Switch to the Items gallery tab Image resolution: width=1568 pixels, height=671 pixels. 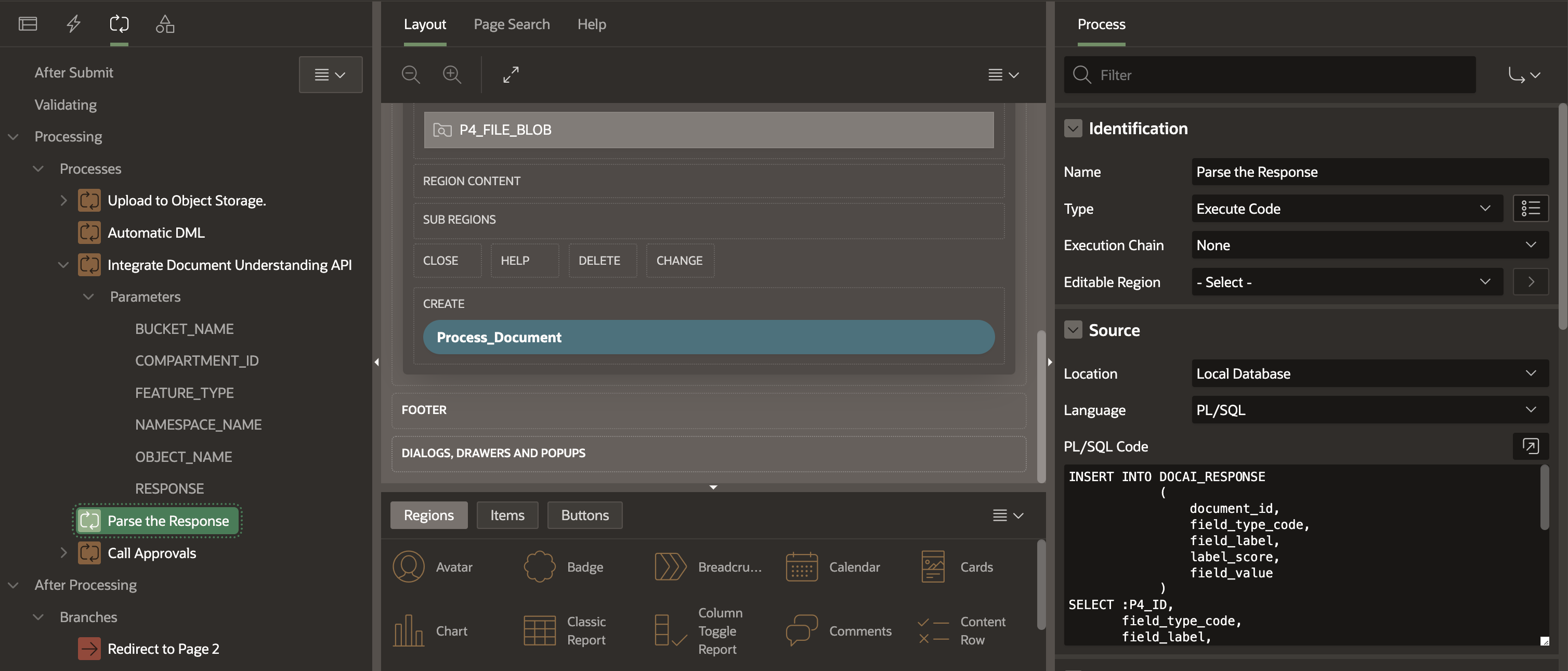click(507, 515)
